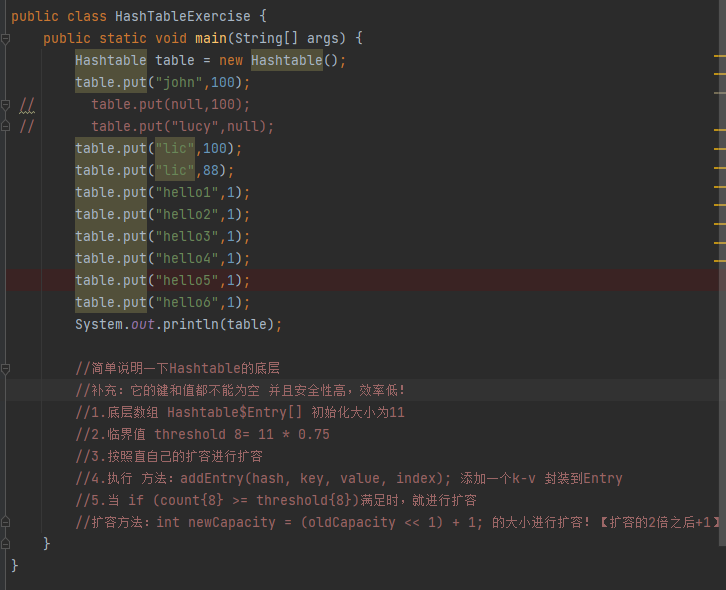Click the Hashtable type declaration
The image size is (726, 590).
pyautogui.click(x=111, y=60)
